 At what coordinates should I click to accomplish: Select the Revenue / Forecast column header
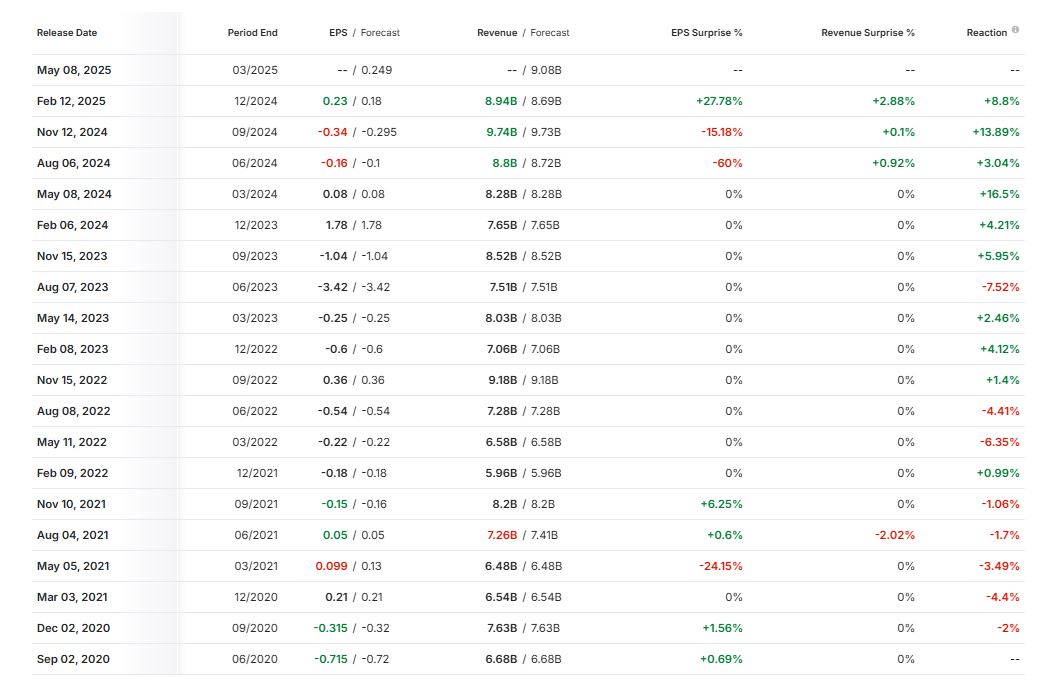pyautogui.click(x=523, y=33)
